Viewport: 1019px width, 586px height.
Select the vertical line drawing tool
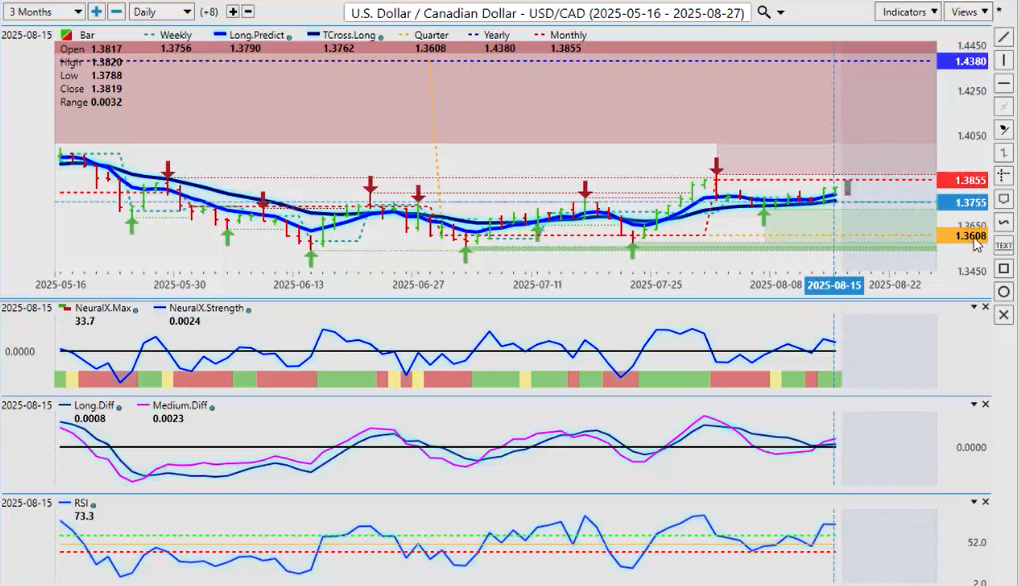[x=1004, y=61]
